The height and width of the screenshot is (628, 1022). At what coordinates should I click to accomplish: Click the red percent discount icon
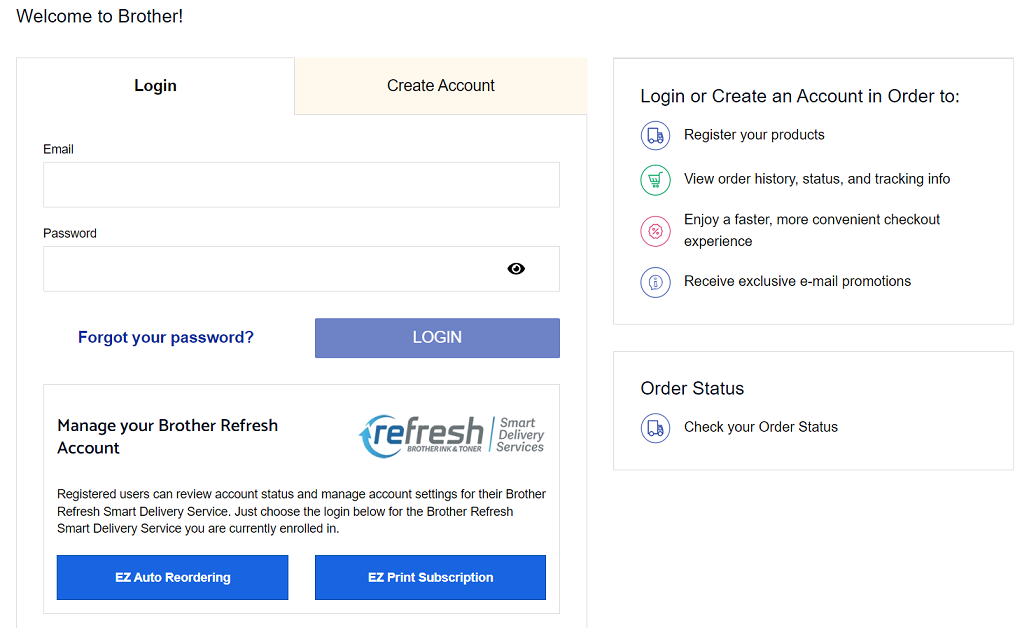point(655,231)
